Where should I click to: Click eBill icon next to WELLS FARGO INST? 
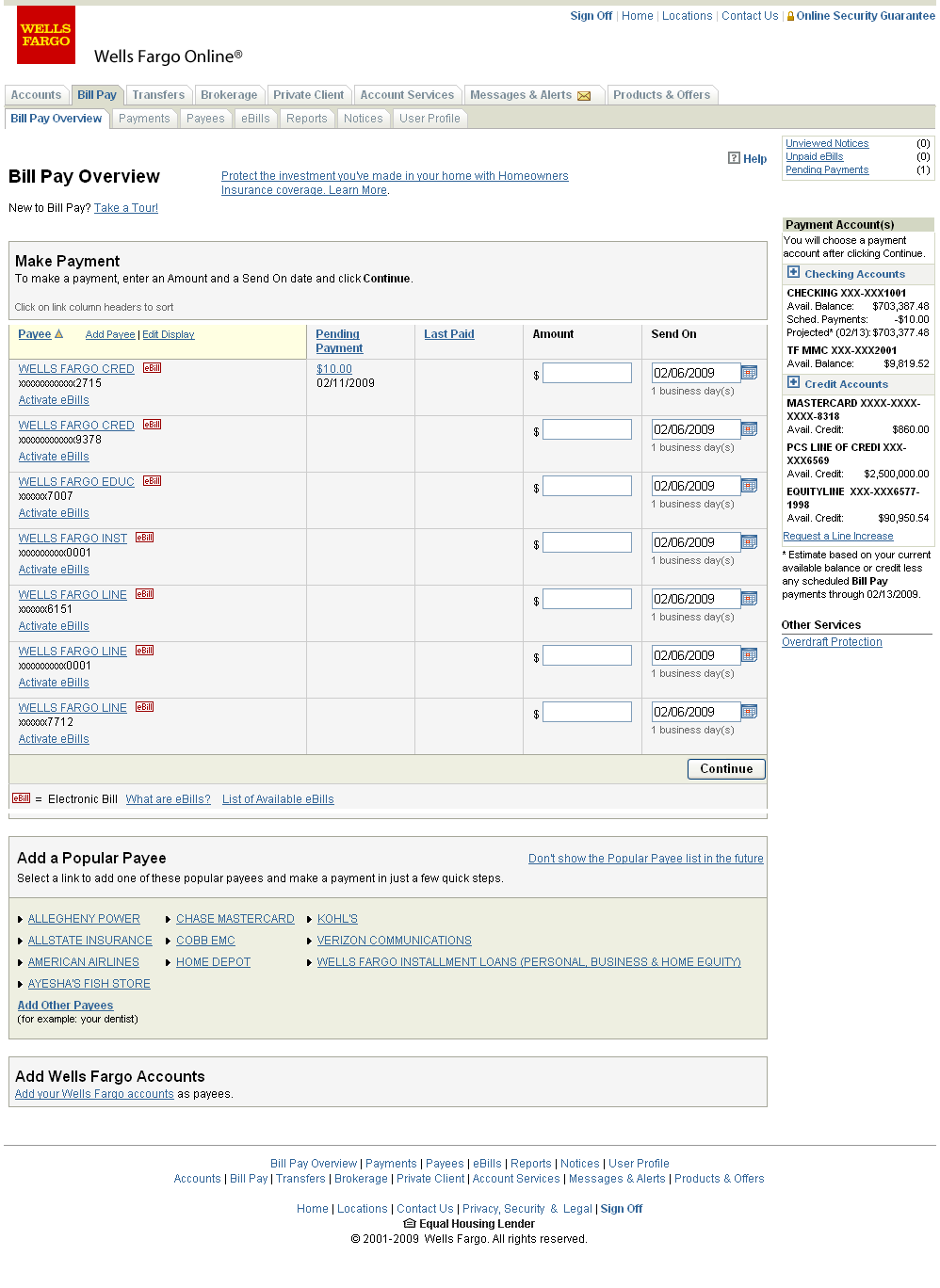(144, 538)
